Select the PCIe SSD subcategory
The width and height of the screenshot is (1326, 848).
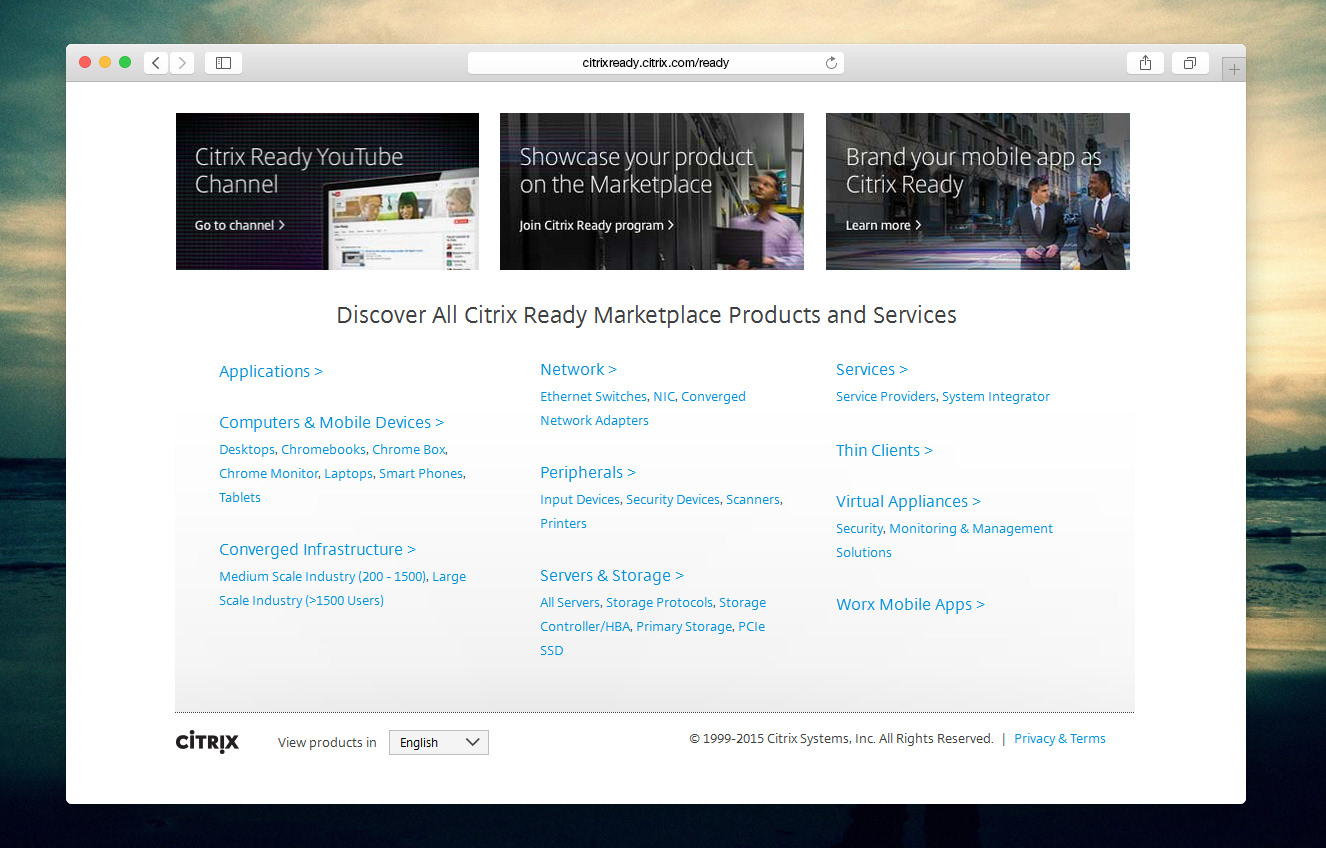point(652,638)
